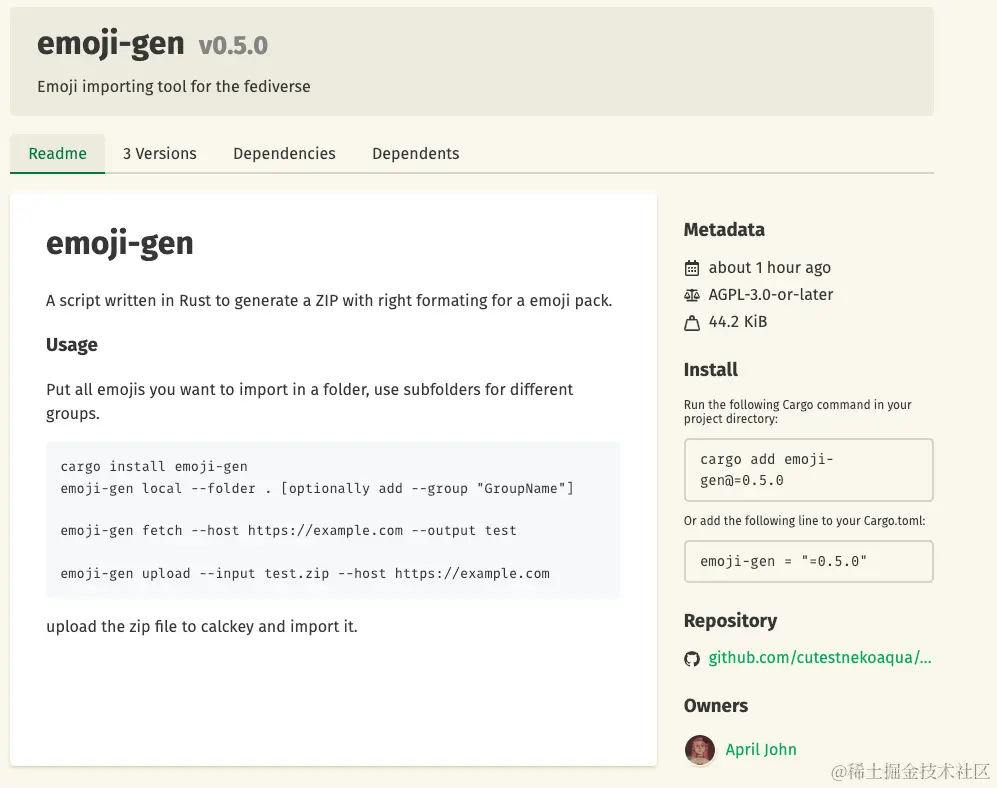Click the calendar icon in Metadata
Screen dimensions: 997x788
pyautogui.click(x=692, y=268)
